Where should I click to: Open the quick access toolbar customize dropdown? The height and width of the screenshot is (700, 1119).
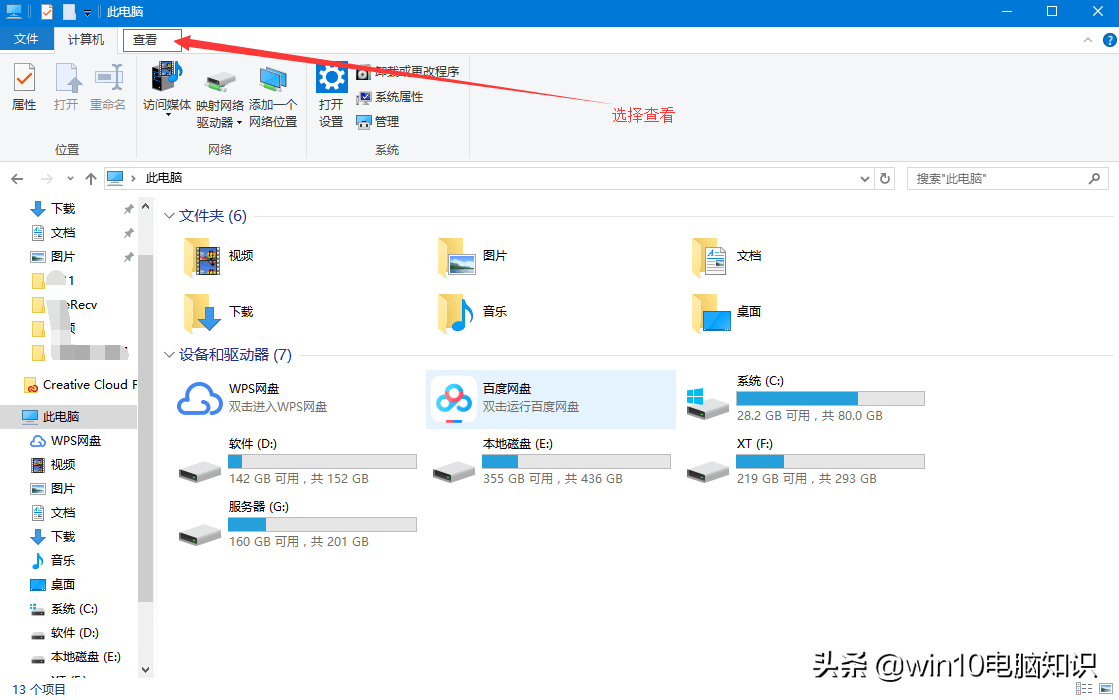87,12
